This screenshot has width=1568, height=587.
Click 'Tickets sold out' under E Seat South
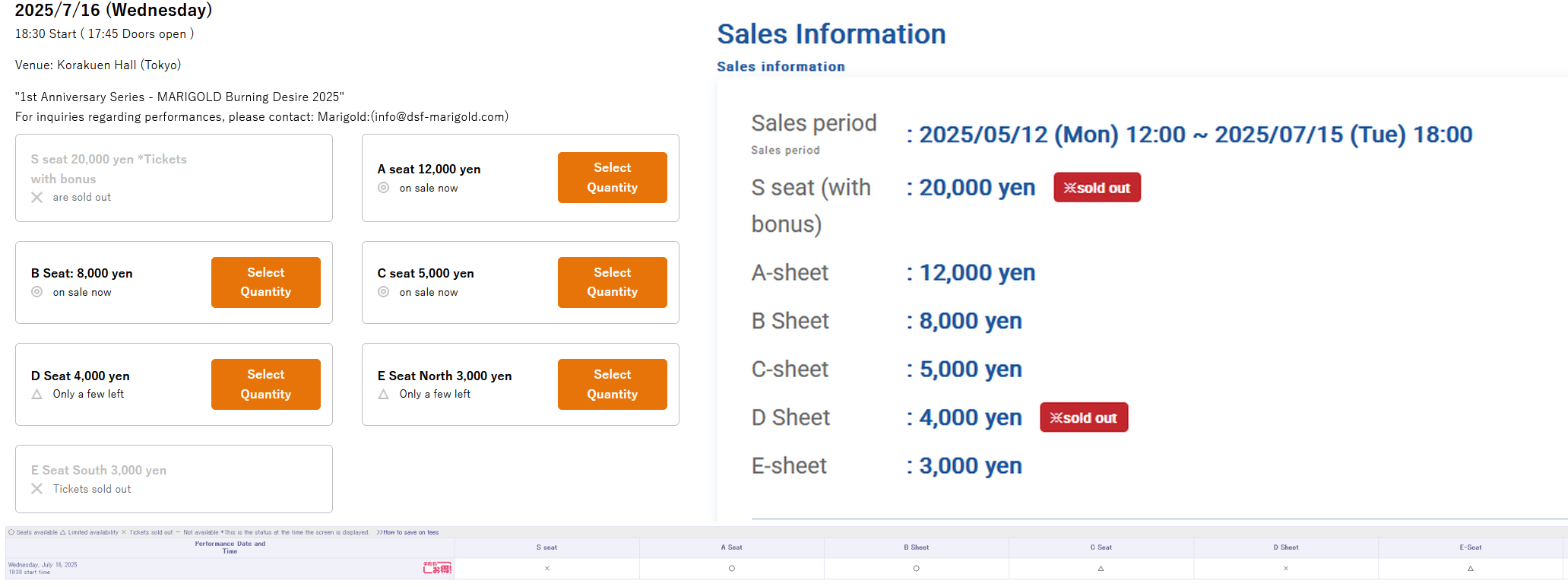92,489
